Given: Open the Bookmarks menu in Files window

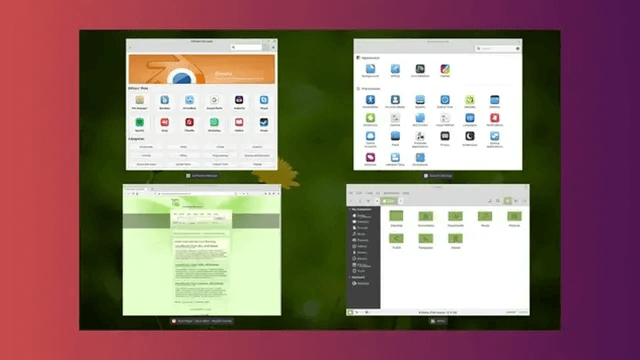Looking at the screenshot, I should (391, 193).
